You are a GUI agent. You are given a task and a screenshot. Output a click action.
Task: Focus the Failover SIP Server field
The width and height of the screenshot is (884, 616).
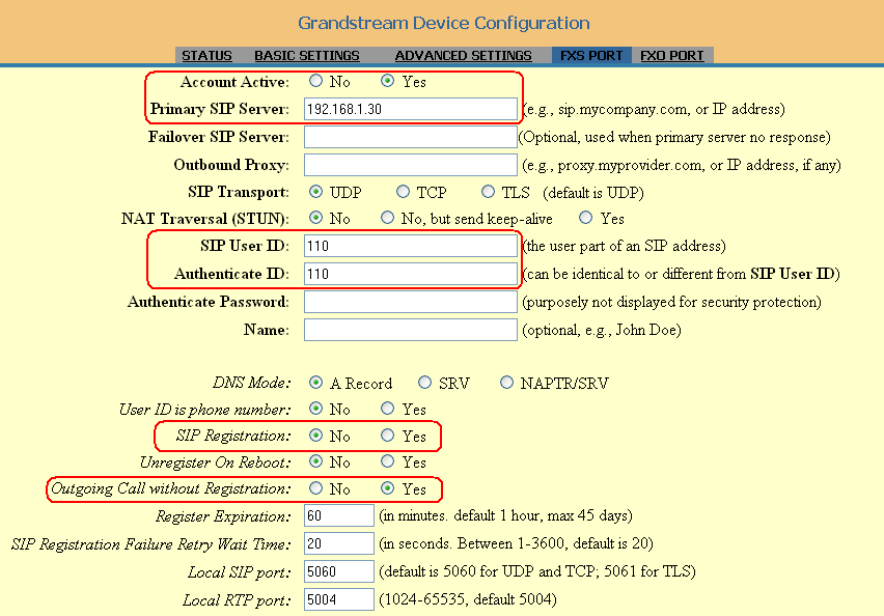click(410, 137)
